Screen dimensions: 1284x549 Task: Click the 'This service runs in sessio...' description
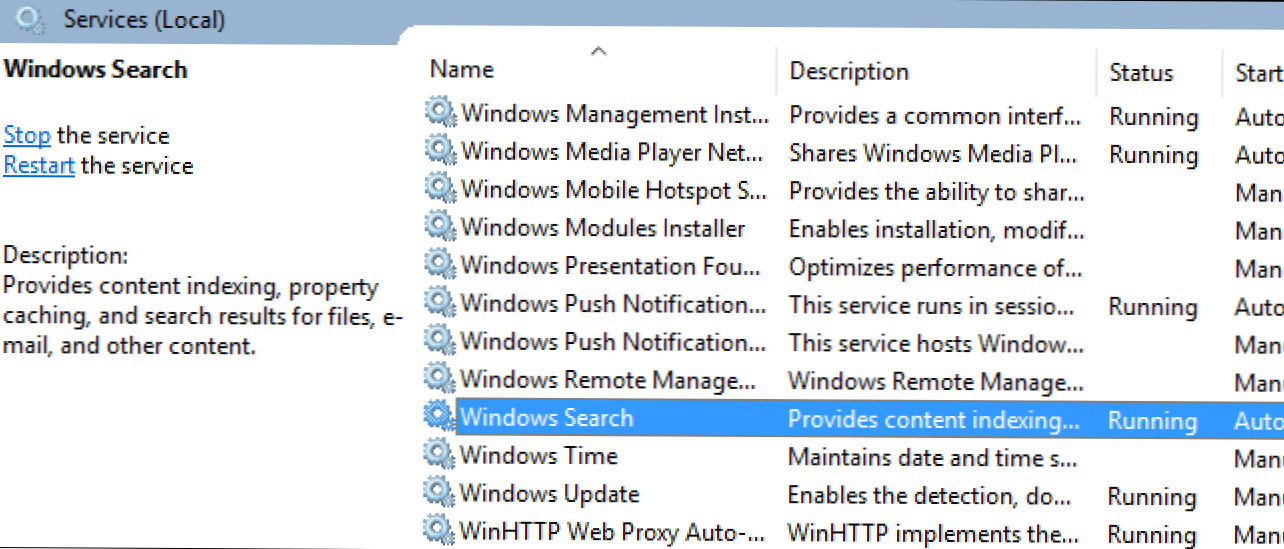934,305
